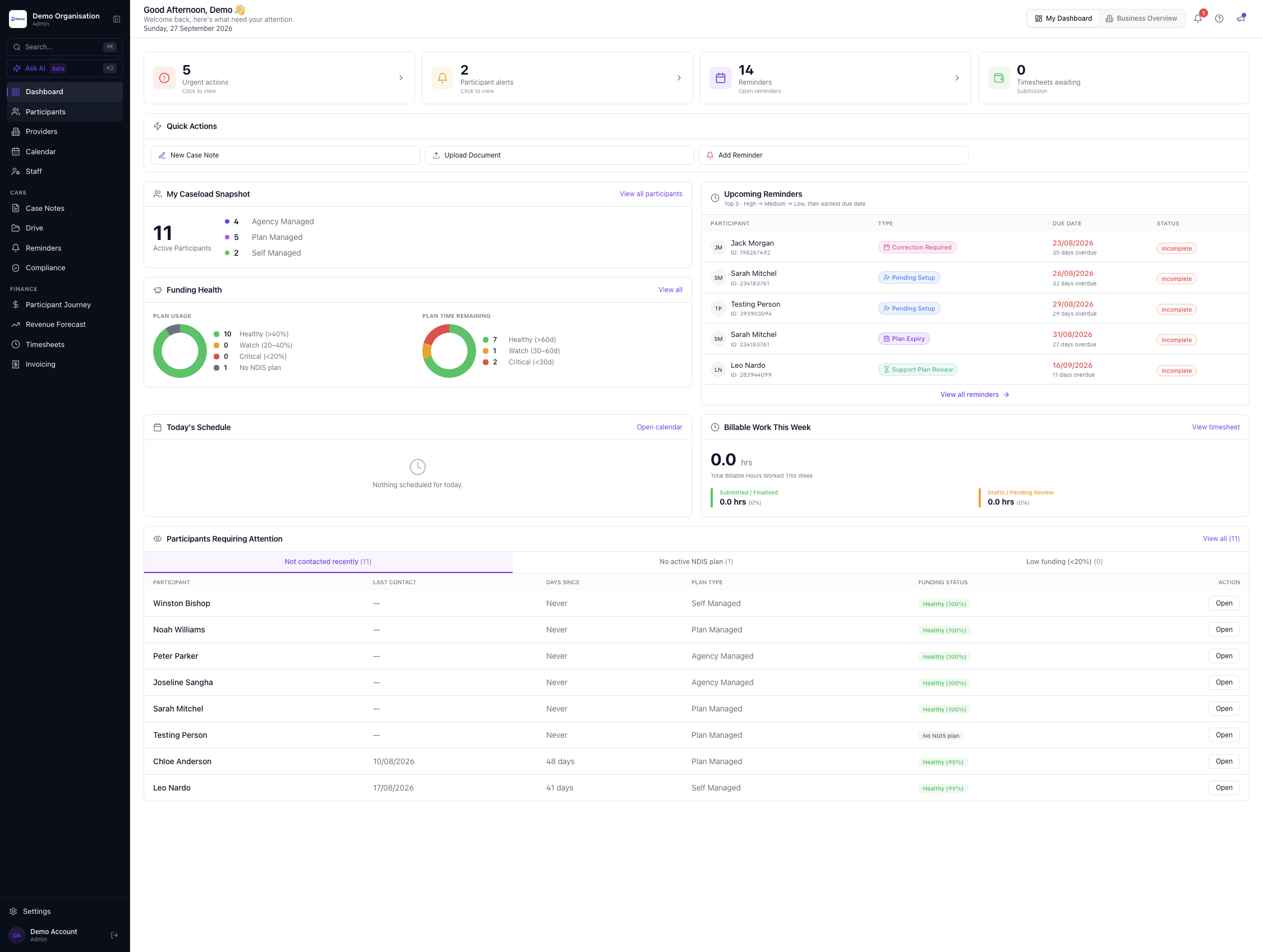Click Add Reminder quick action
The width and height of the screenshot is (1263, 952).
[x=833, y=155]
